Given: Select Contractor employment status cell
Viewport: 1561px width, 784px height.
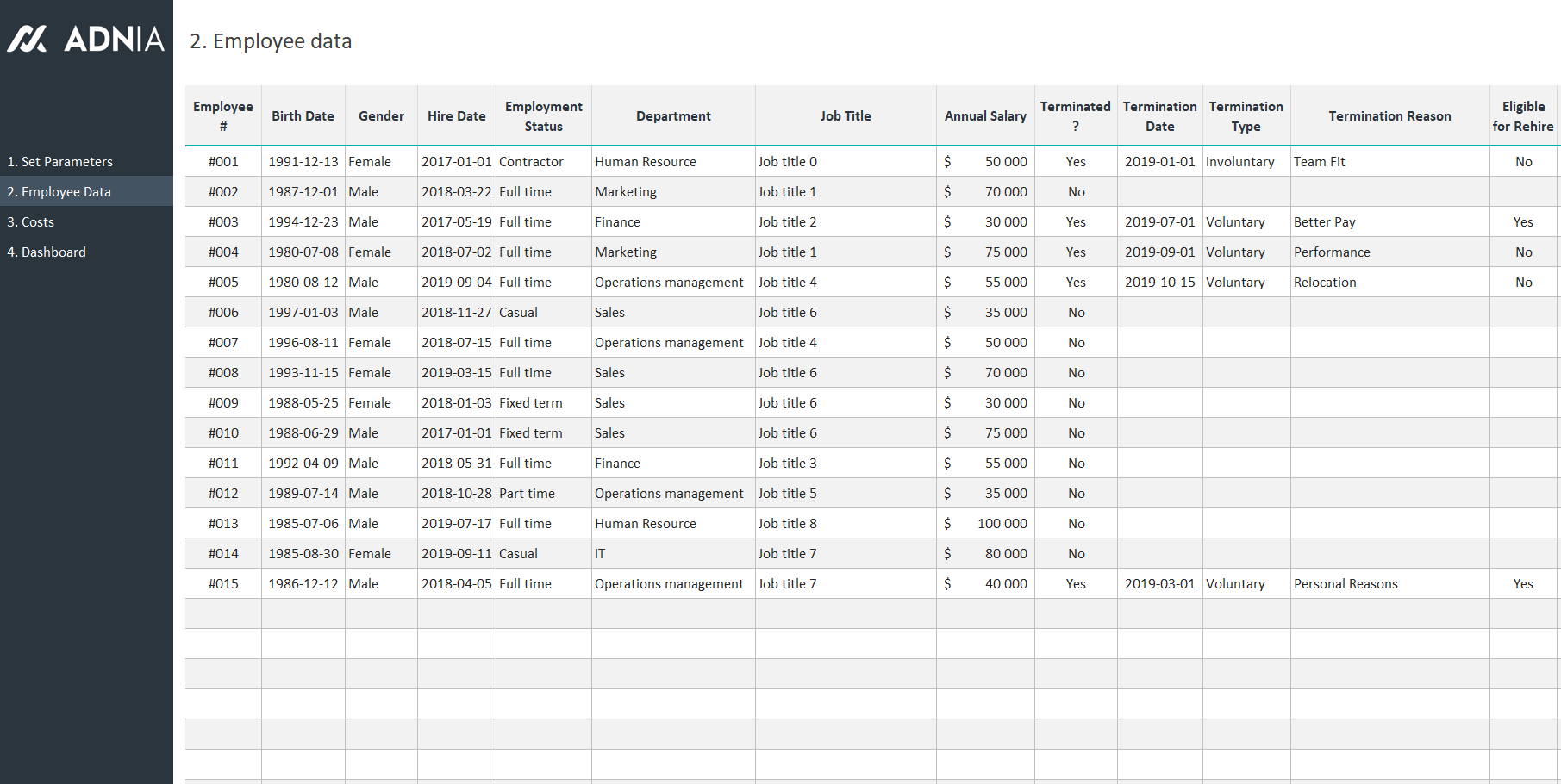Looking at the screenshot, I should tap(531, 162).
